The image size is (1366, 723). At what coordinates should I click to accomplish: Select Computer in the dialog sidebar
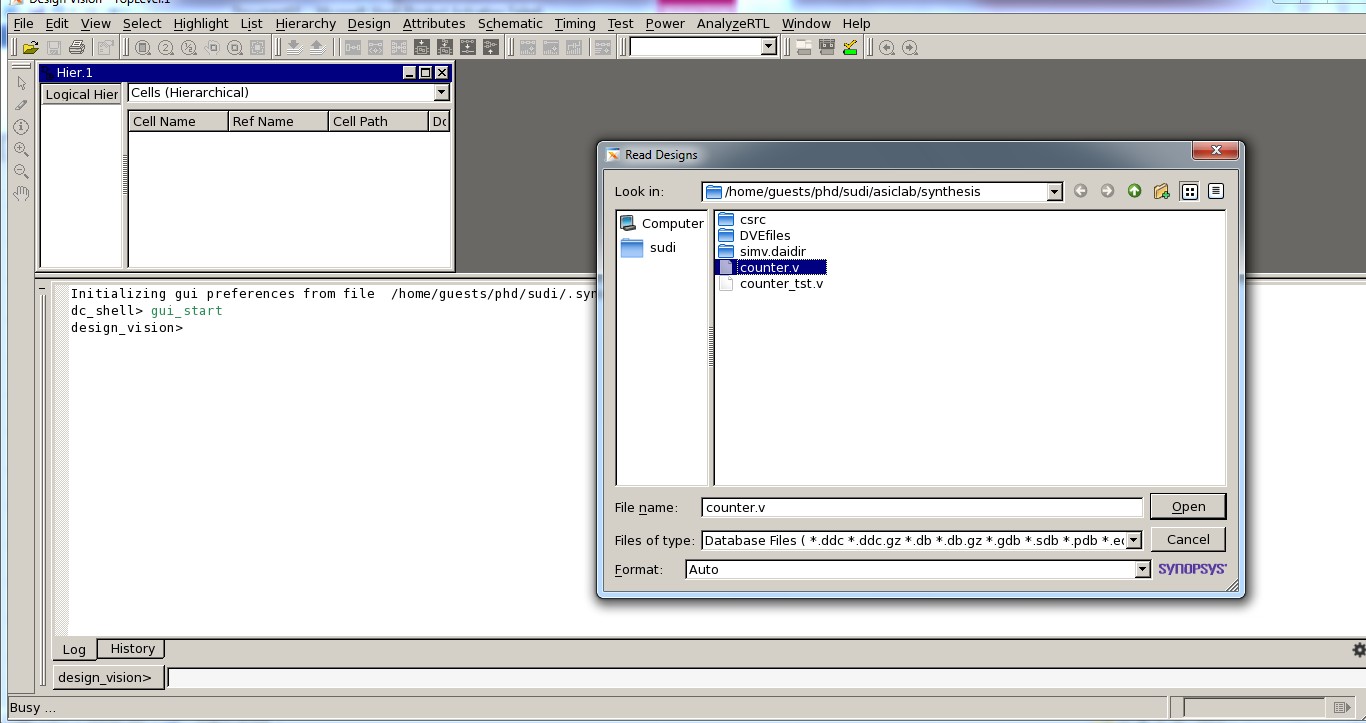pyautogui.click(x=661, y=223)
